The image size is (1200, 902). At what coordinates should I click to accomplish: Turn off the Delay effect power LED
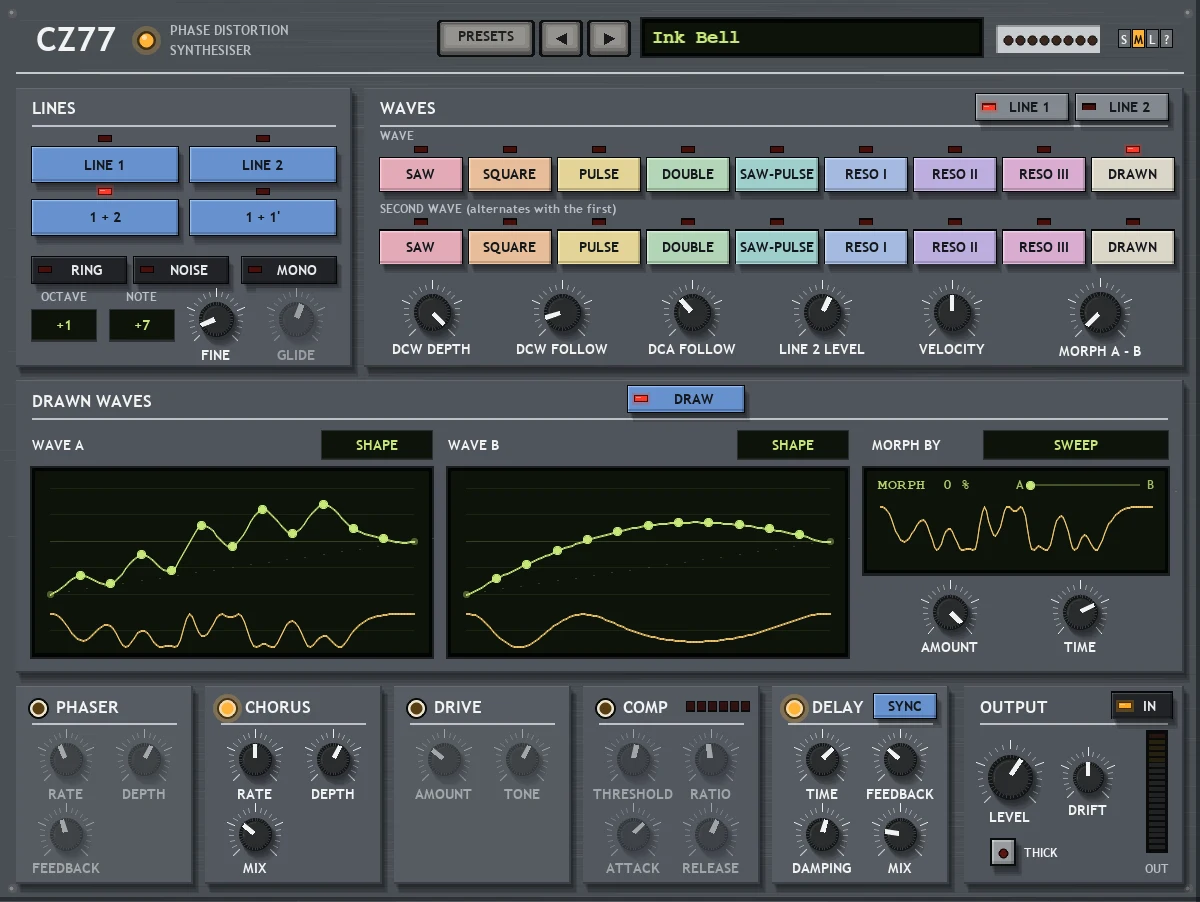point(795,708)
